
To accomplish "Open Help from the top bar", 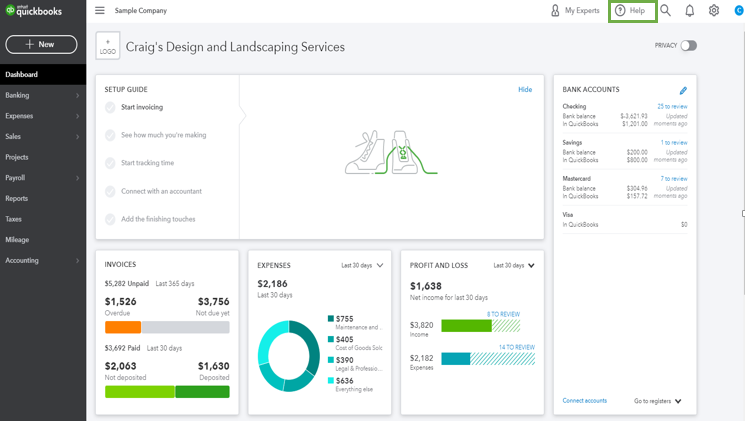I will (632, 11).
